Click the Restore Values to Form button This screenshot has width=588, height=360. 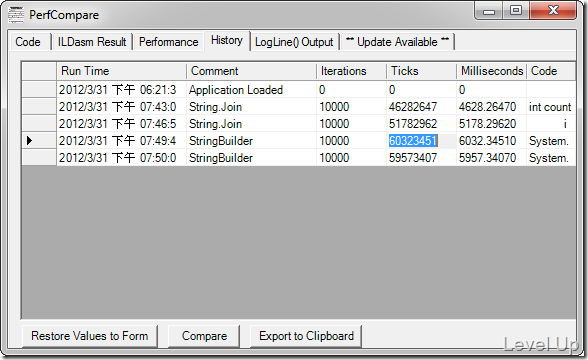click(90, 336)
